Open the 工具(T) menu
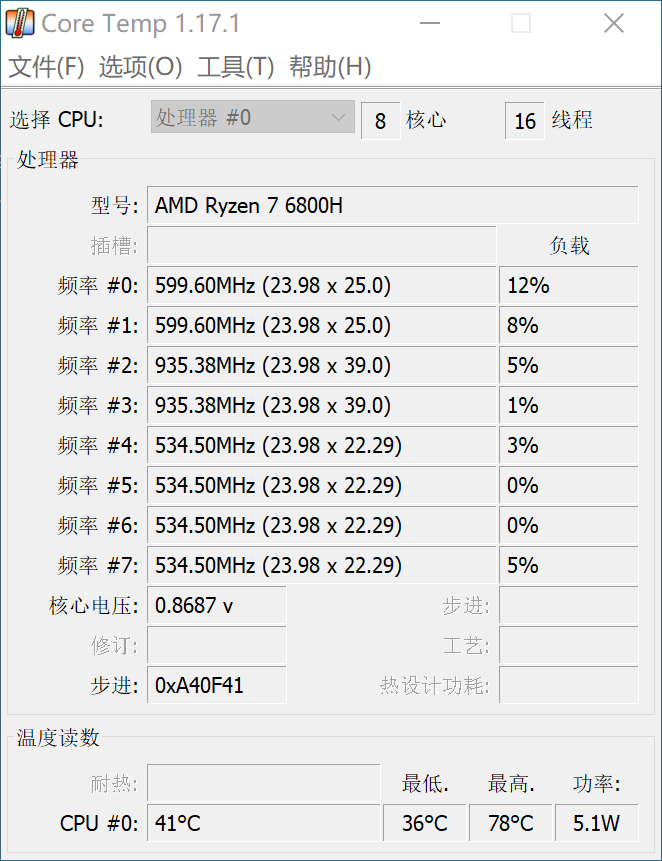The height and width of the screenshot is (861, 662). (x=235, y=67)
